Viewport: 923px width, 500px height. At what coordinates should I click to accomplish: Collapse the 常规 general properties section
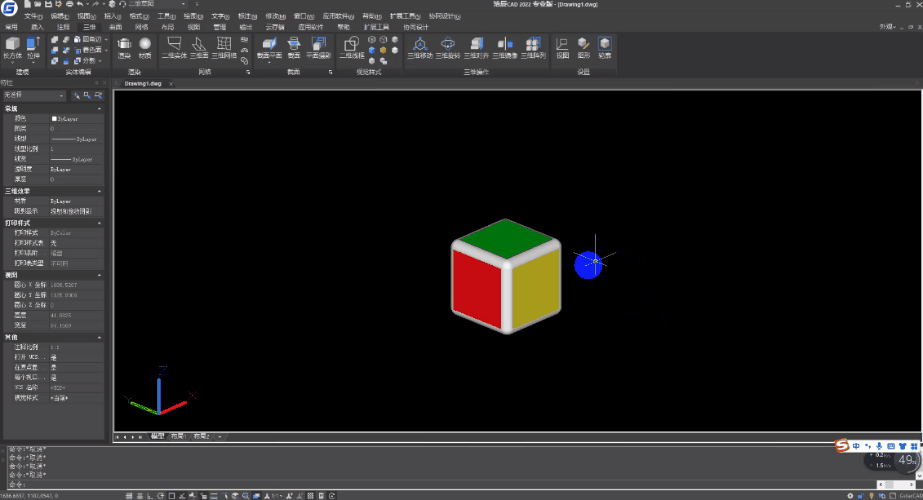[99, 109]
